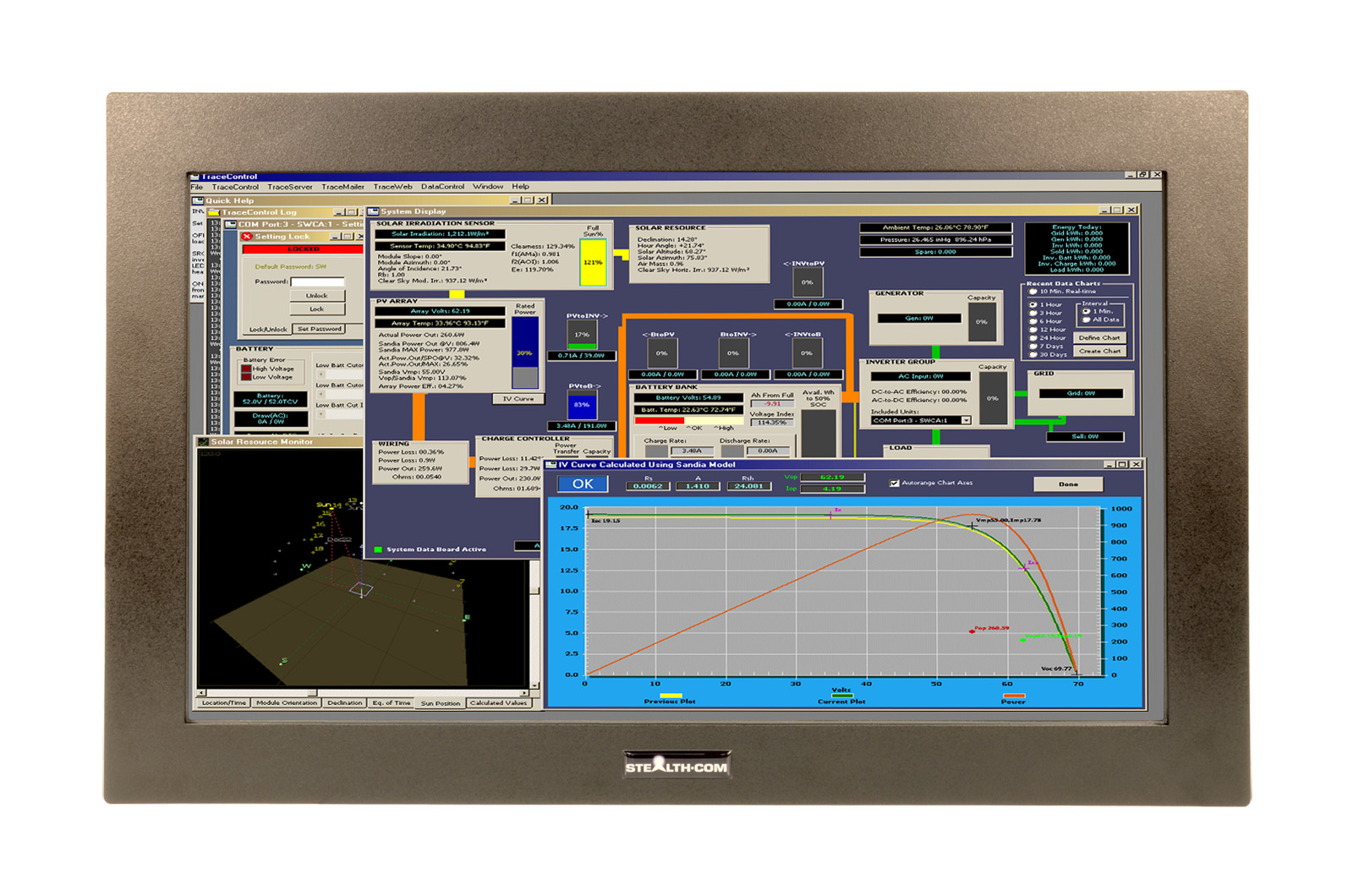This screenshot has width=1353, height=896.
Task: Click the Rs value field showing 0.0062
Action: (648, 486)
